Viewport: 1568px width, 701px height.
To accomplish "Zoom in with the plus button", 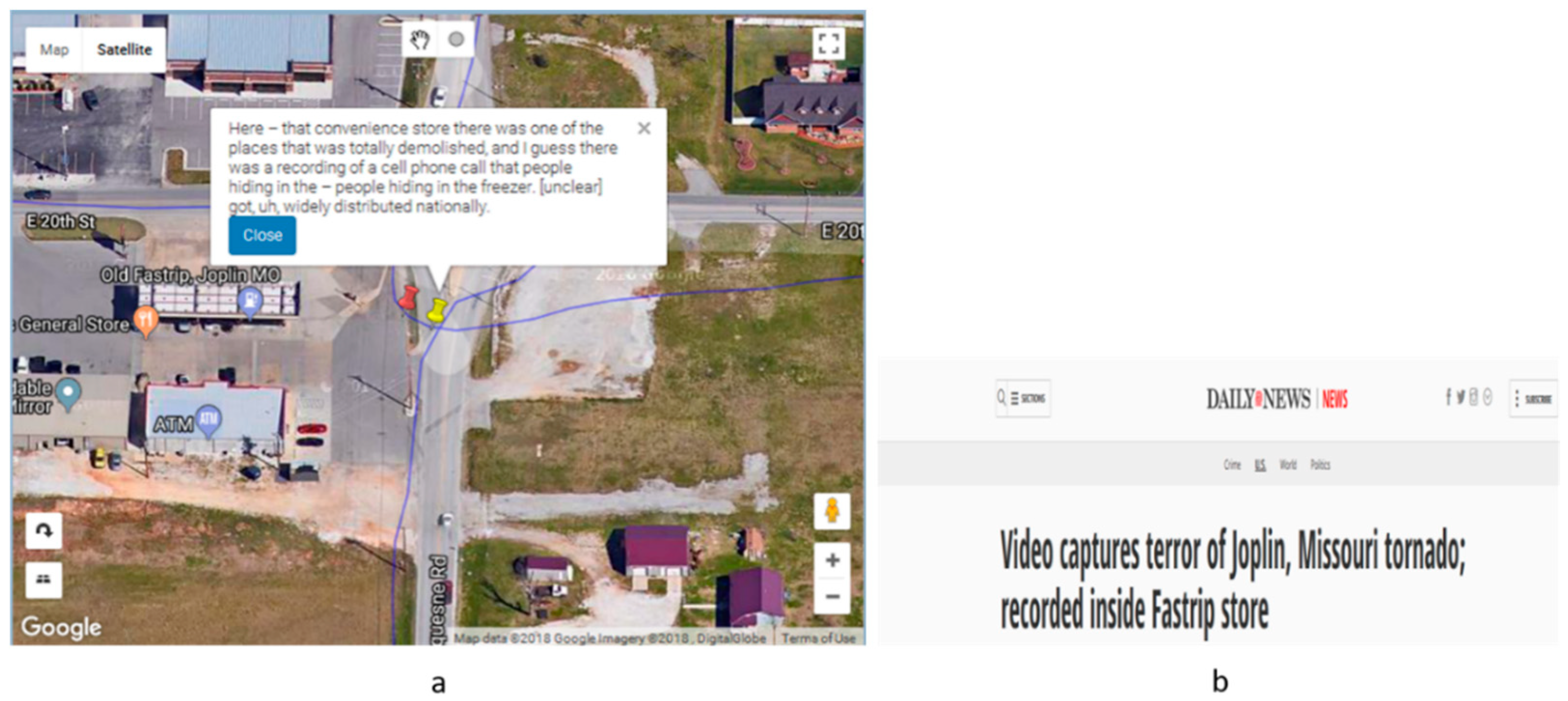I will click(x=832, y=560).
